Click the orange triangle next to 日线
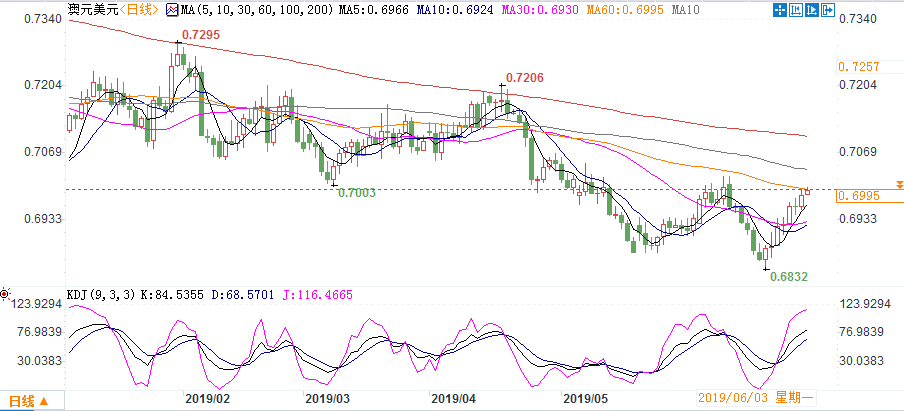The image size is (904, 411). tap(41, 402)
